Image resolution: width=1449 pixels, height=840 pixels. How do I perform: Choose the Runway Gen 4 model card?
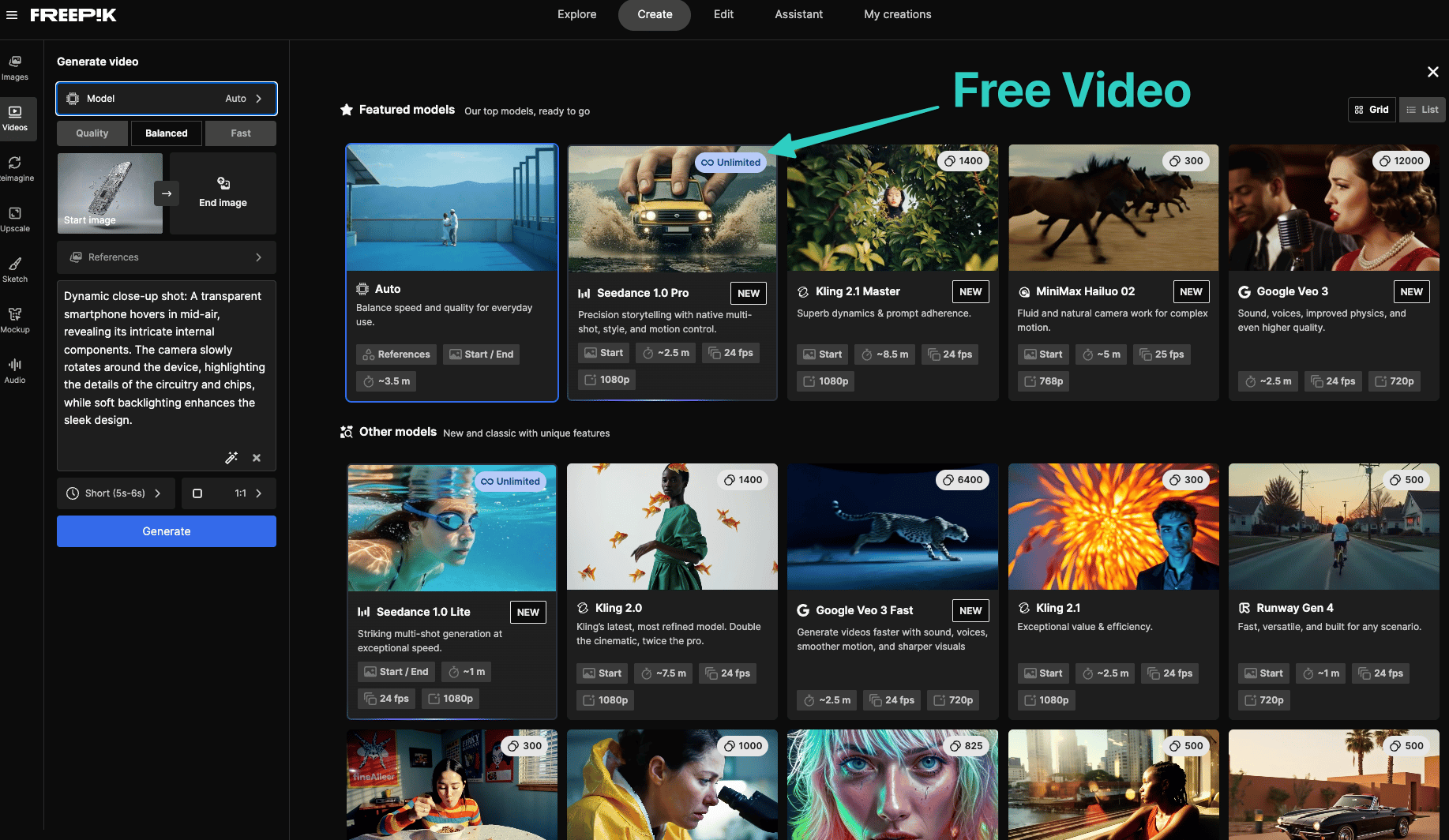1334,591
